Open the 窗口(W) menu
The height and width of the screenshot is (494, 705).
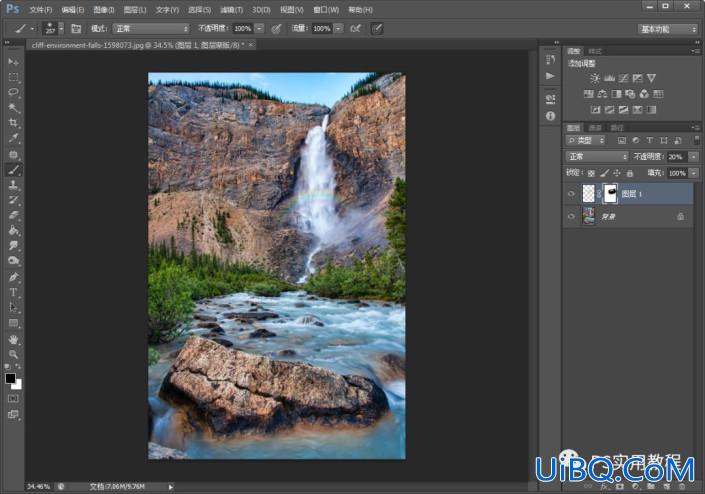(x=326, y=9)
